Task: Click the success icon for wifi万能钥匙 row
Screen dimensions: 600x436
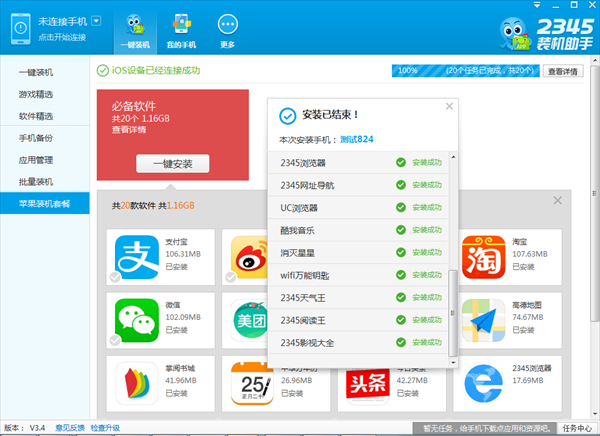Action: [401, 275]
